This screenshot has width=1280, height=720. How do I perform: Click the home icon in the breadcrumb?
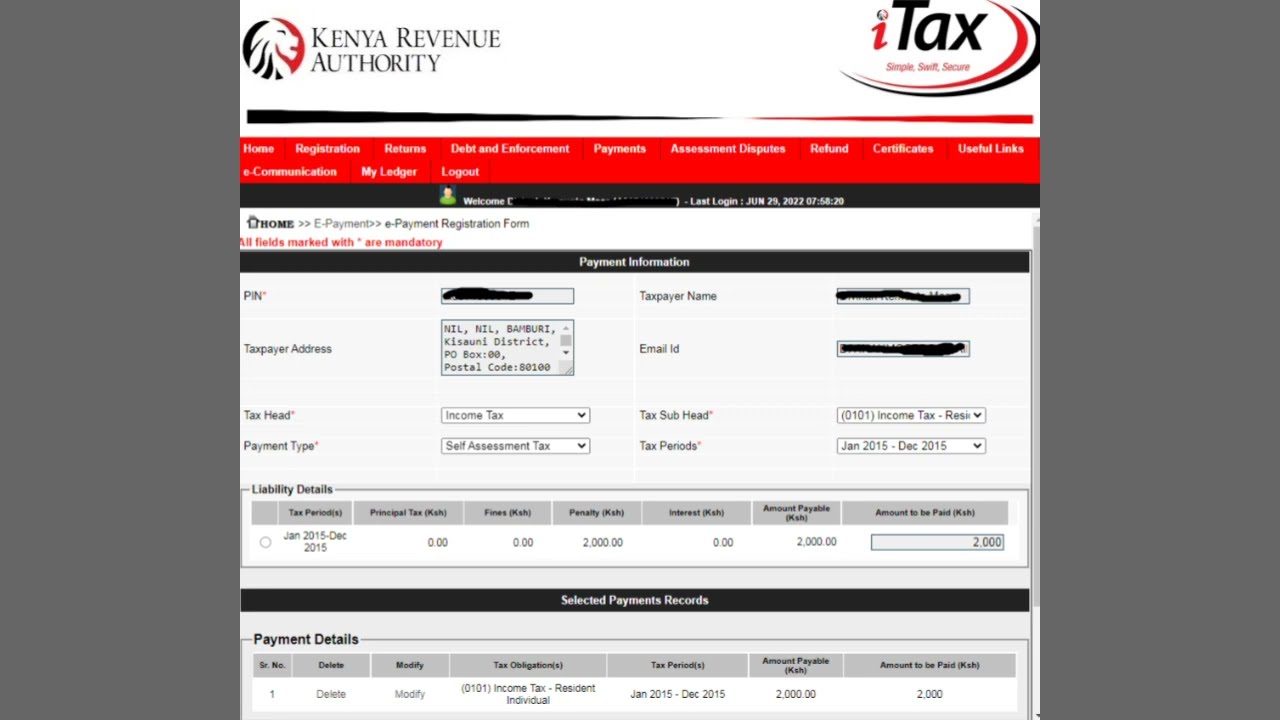pos(253,222)
